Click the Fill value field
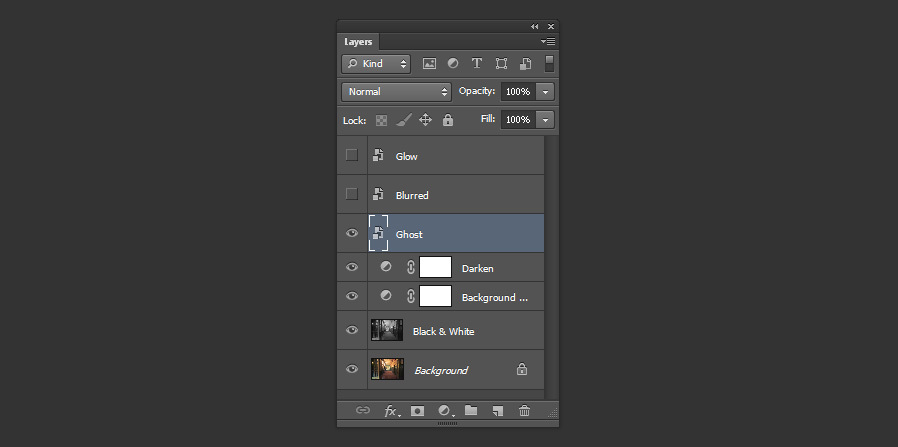The height and width of the screenshot is (447, 898). (x=518, y=120)
